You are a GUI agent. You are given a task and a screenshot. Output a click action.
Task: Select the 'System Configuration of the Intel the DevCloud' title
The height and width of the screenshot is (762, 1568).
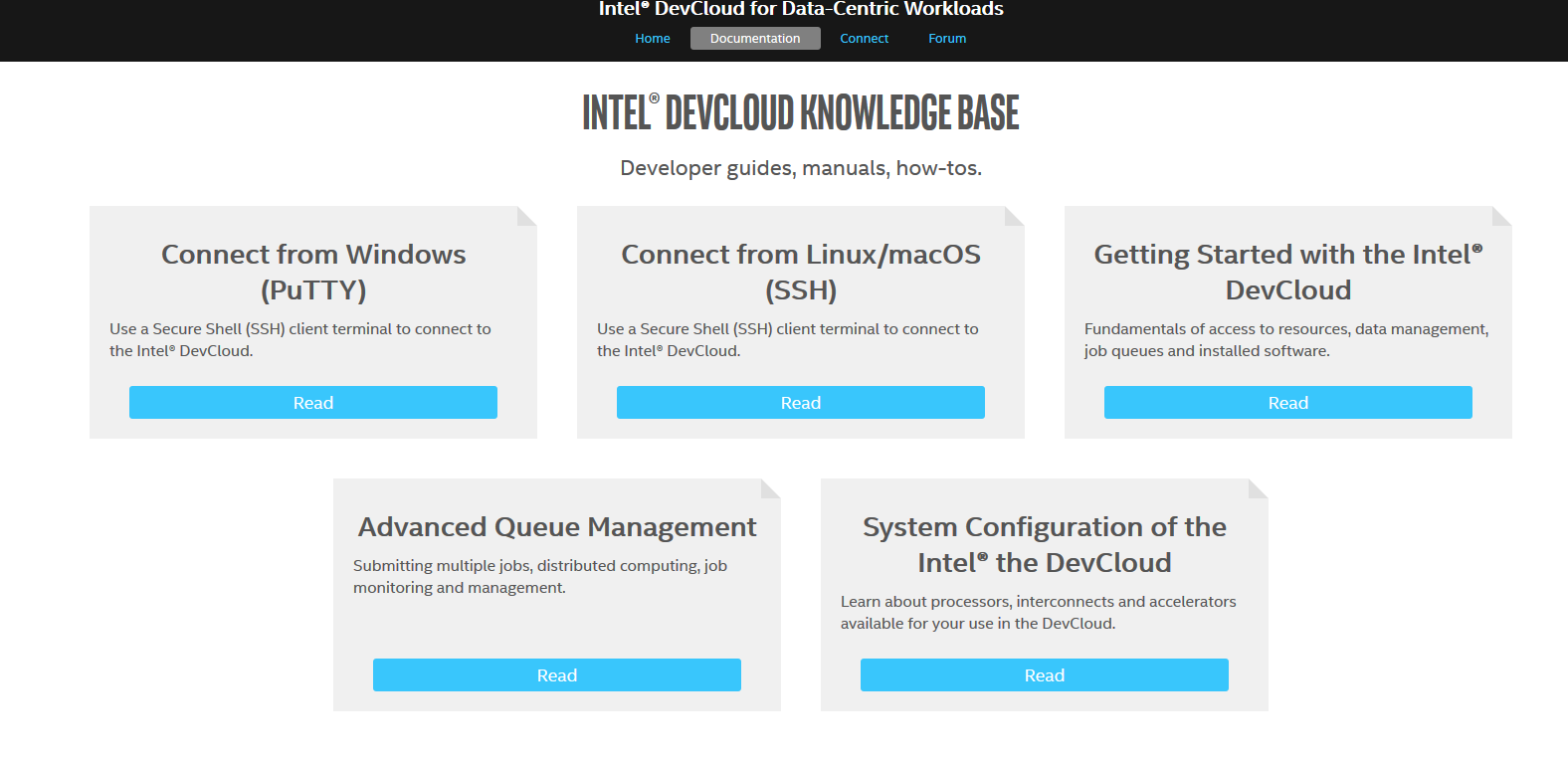[1045, 545]
